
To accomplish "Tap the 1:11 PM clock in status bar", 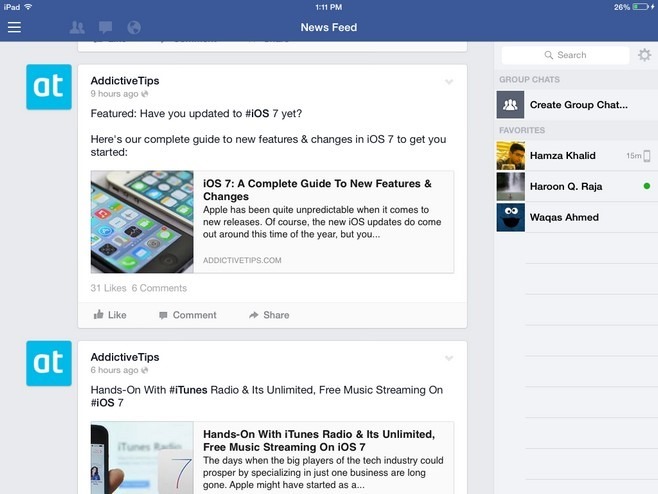I will point(329,7).
